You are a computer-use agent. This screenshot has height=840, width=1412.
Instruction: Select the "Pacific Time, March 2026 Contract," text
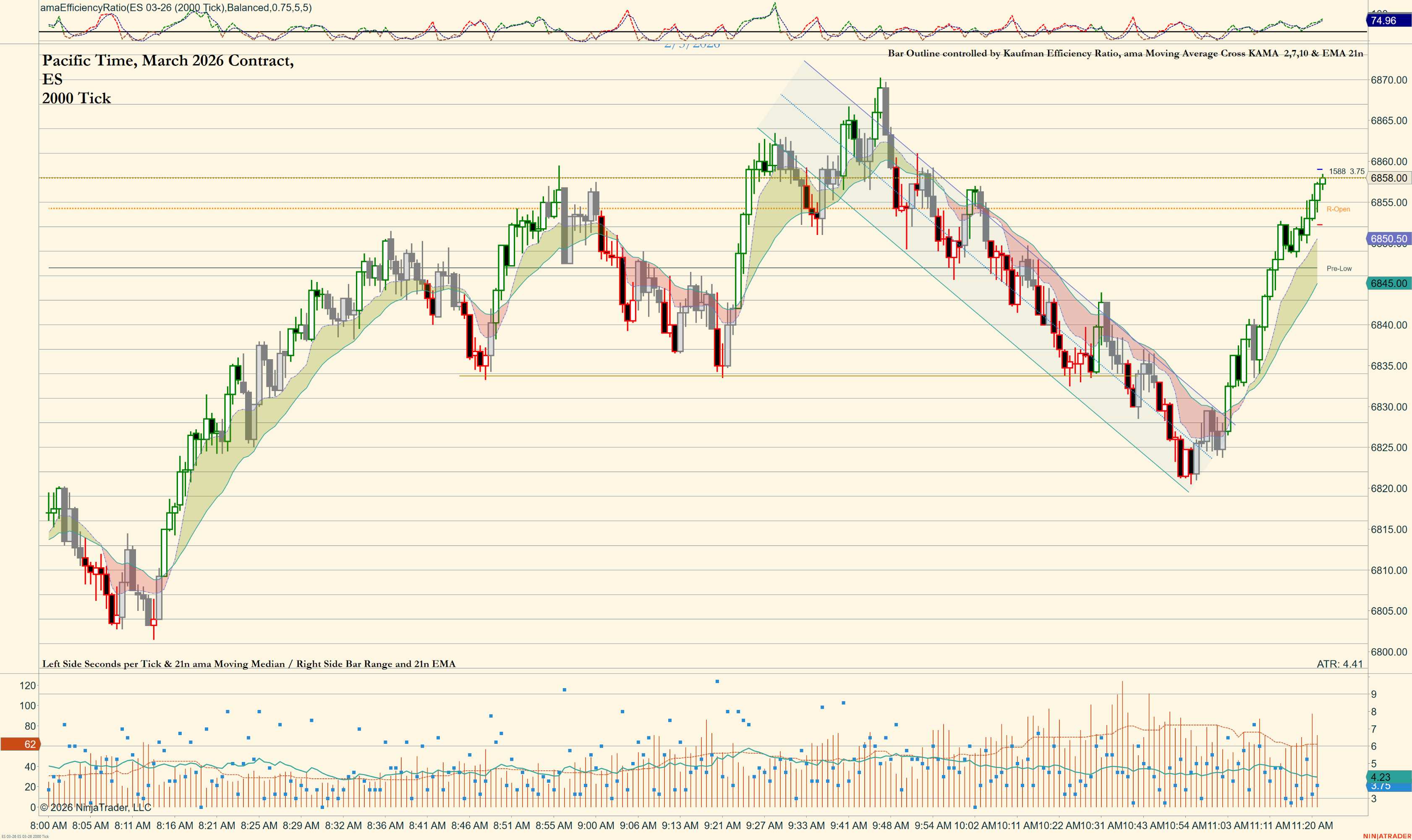click(x=168, y=60)
